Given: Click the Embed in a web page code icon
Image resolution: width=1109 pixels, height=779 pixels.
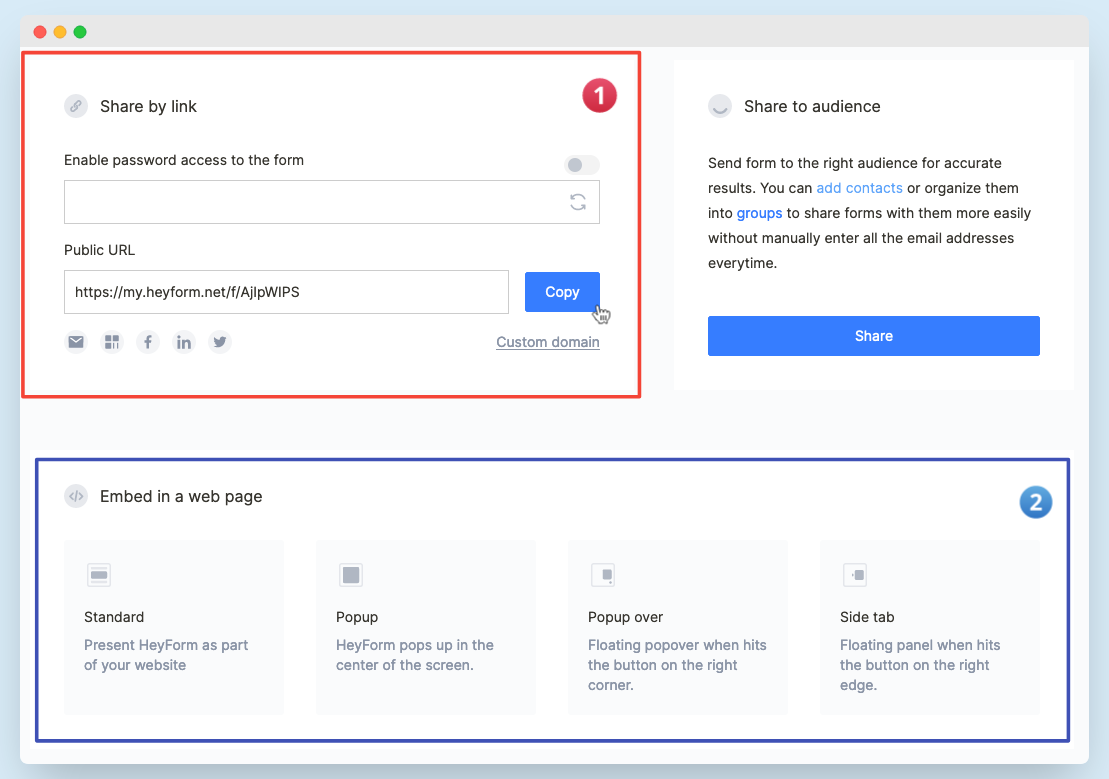Looking at the screenshot, I should (76, 496).
